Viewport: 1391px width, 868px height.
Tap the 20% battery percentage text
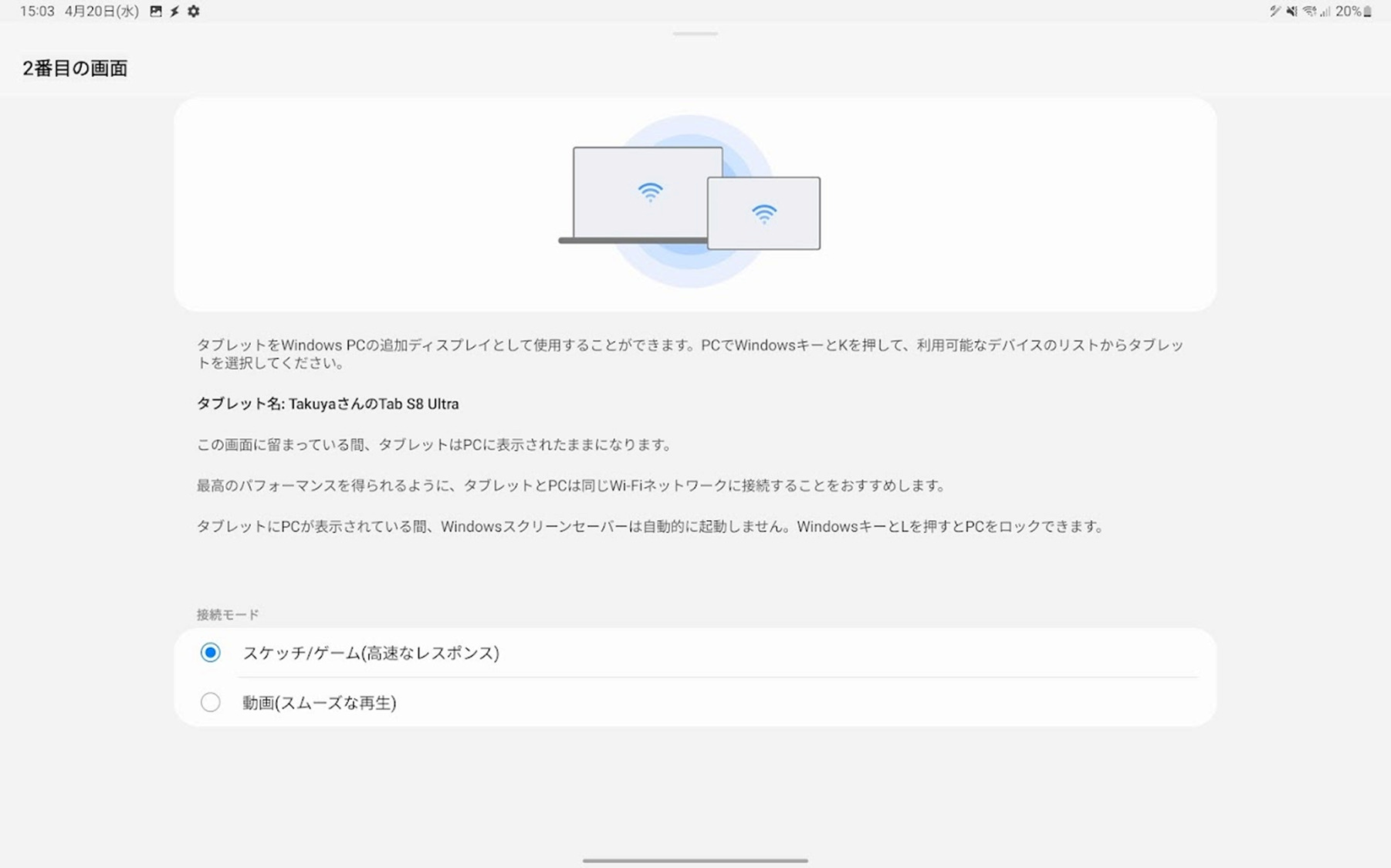1348,12
